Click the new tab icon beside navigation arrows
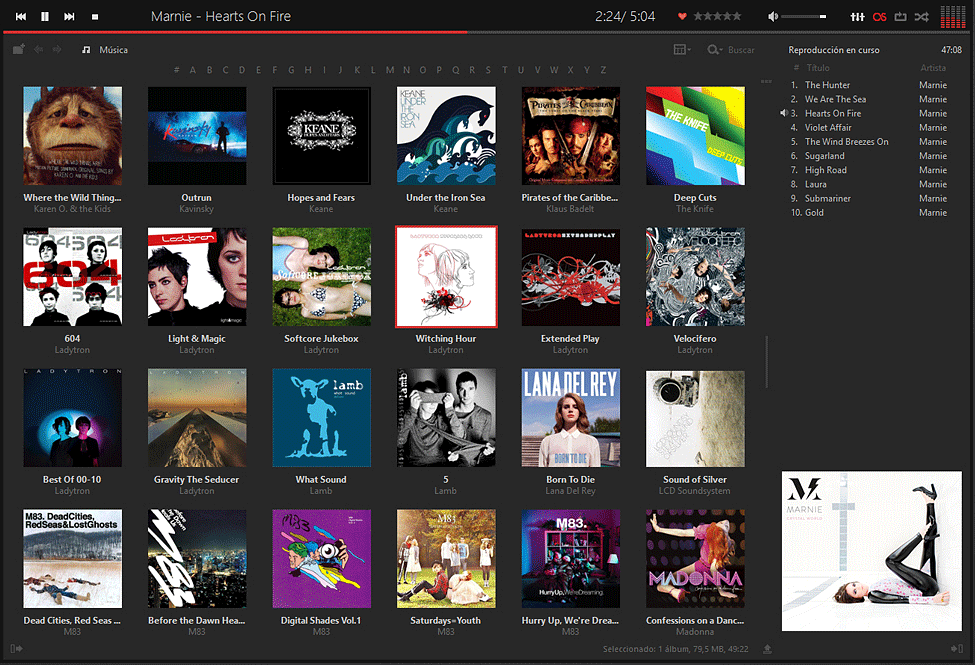 pyautogui.click(x=19, y=49)
